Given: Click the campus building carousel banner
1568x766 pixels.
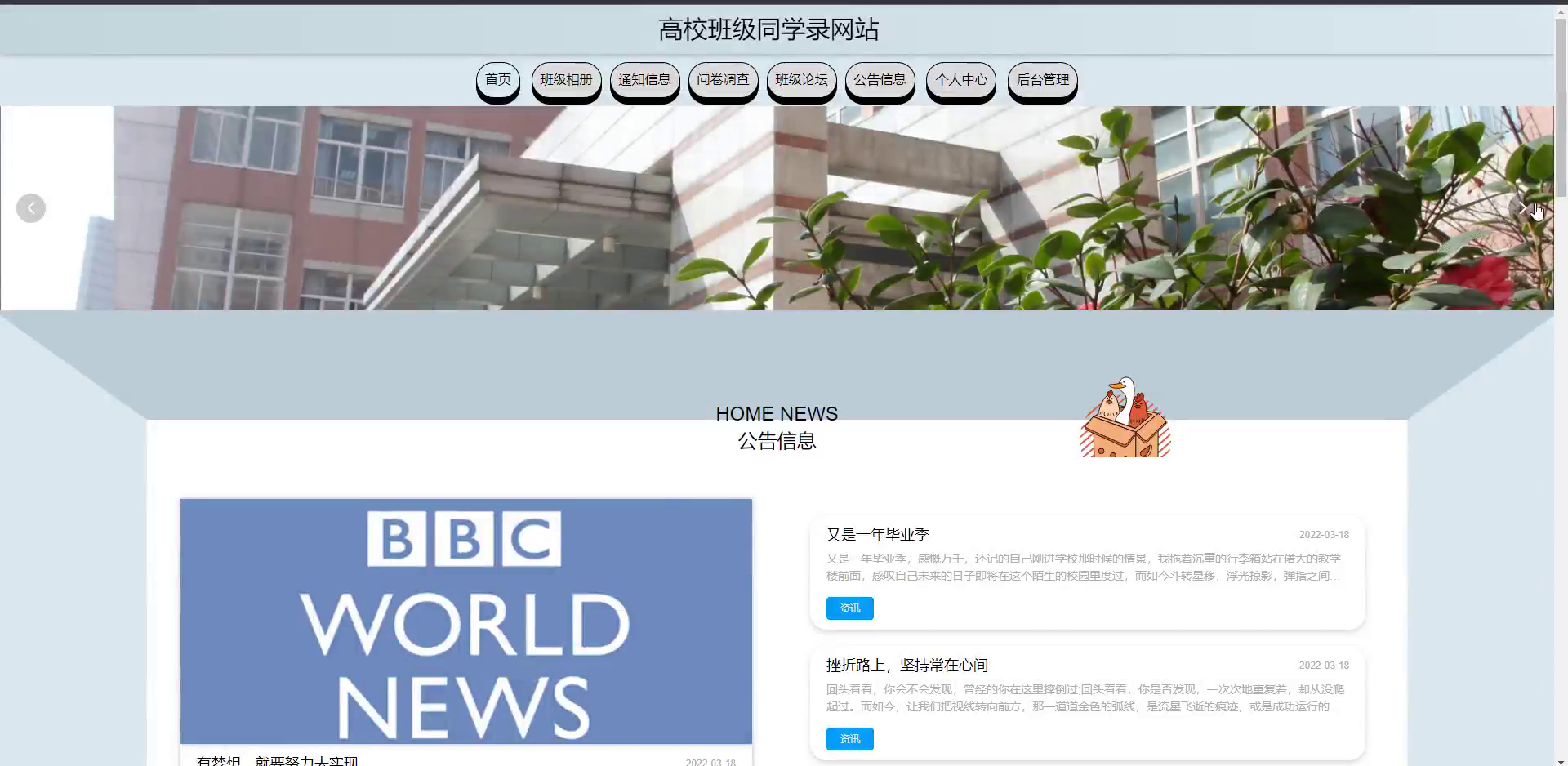Looking at the screenshot, I should pyautogui.click(x=777, y=208).
